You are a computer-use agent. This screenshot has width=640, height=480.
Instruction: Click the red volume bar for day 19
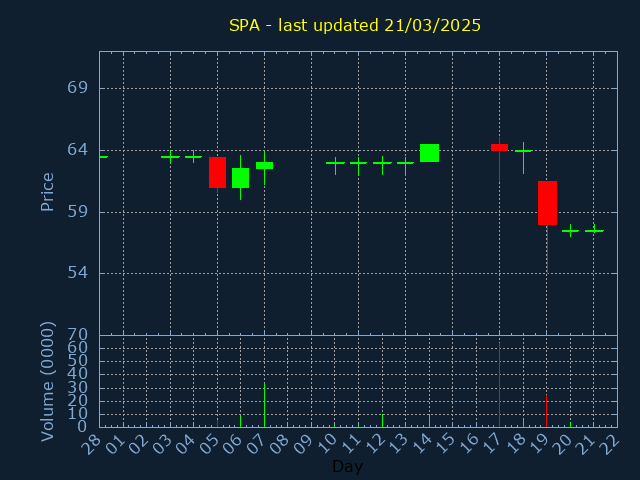[x=547, y=411]
